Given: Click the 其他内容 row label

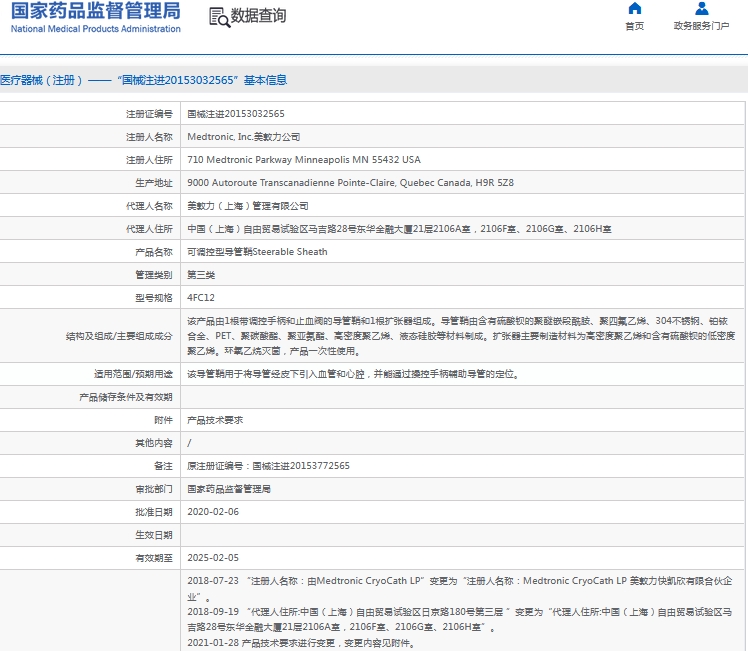Looking at the screenshot, I should 154,443.
